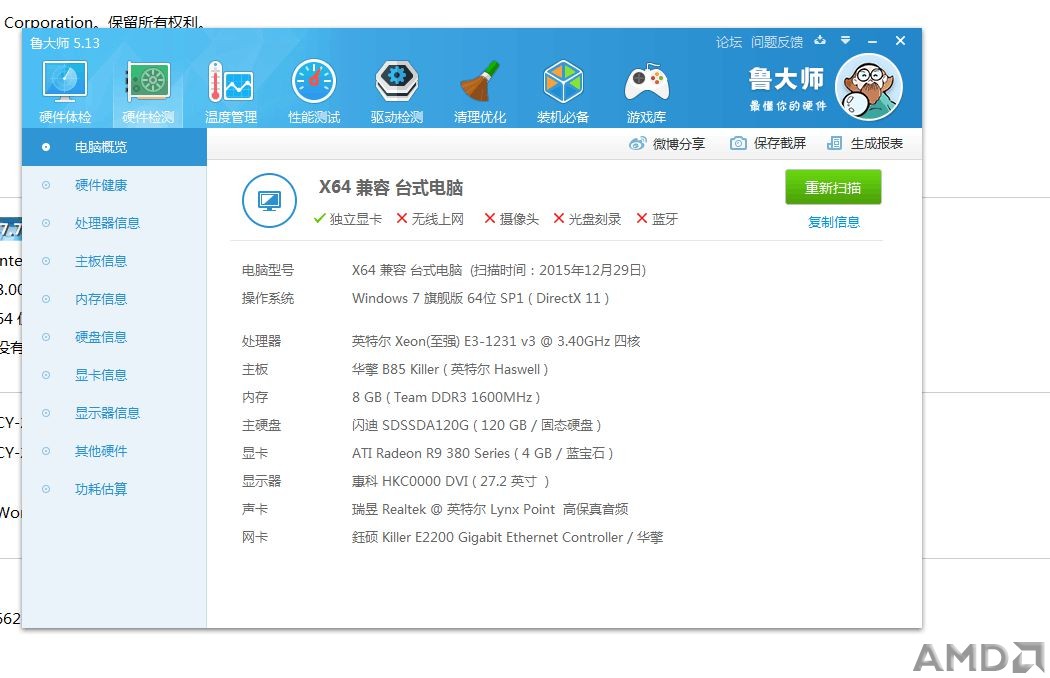Image resolution: width=1050 pixels, height=678 pixels.
Task: Click the X64 兼容 台式电脑 heading
Action: point(391,188)
